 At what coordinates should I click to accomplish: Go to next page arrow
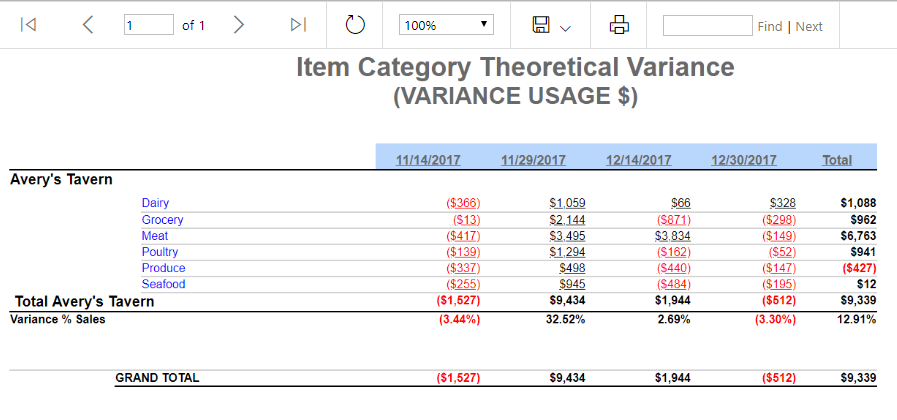tap(239, 25)
